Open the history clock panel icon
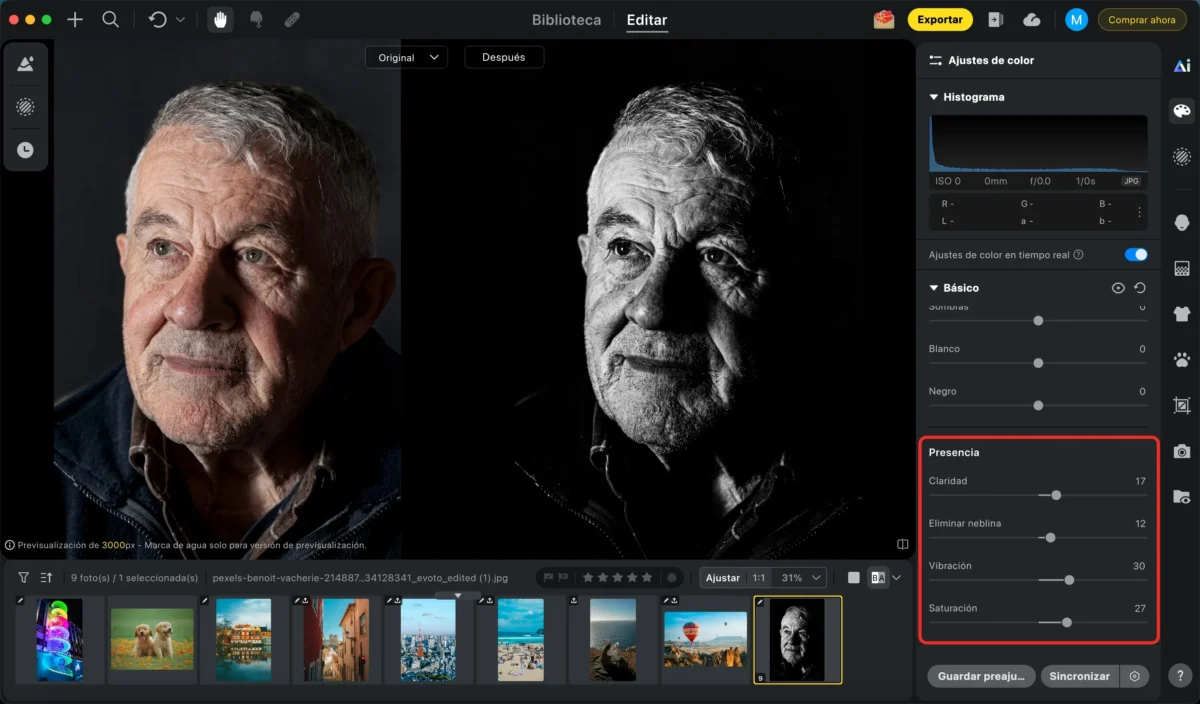Screen dimensions: 1200x704 [x=25, y=150]
